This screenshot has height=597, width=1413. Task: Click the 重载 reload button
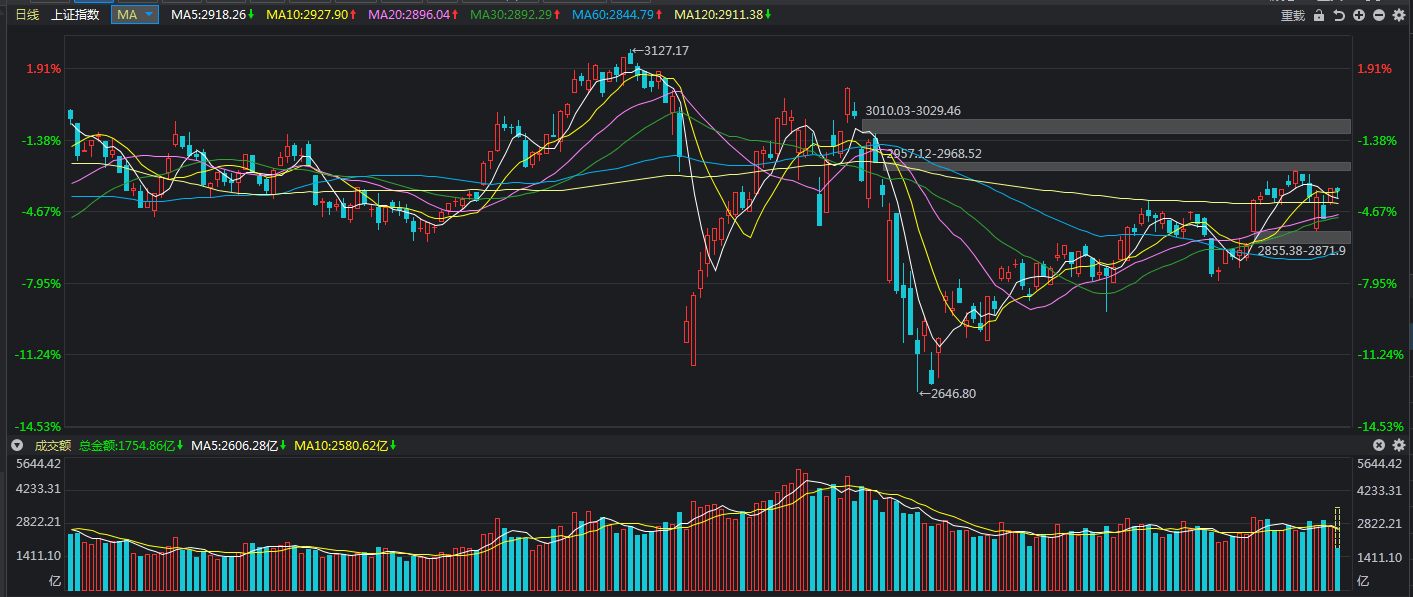click(1293, 15)
